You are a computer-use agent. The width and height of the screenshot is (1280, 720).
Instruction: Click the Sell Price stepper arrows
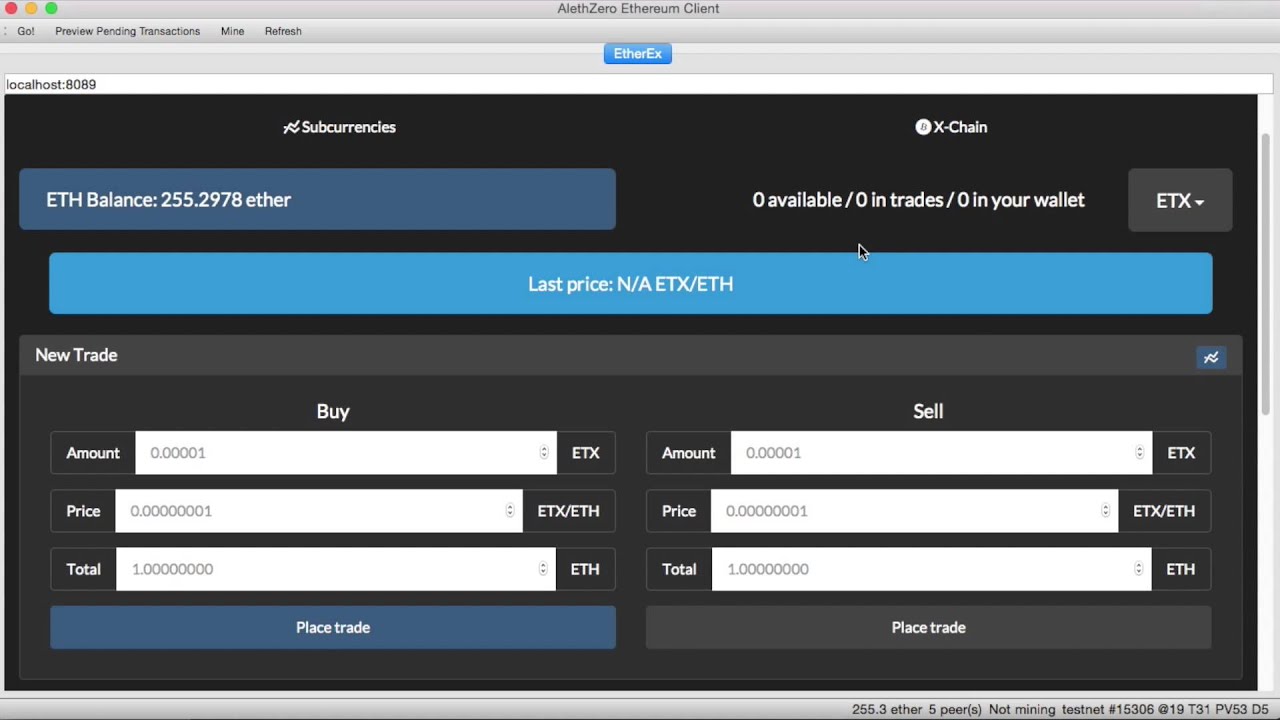tap(1105, 511)
